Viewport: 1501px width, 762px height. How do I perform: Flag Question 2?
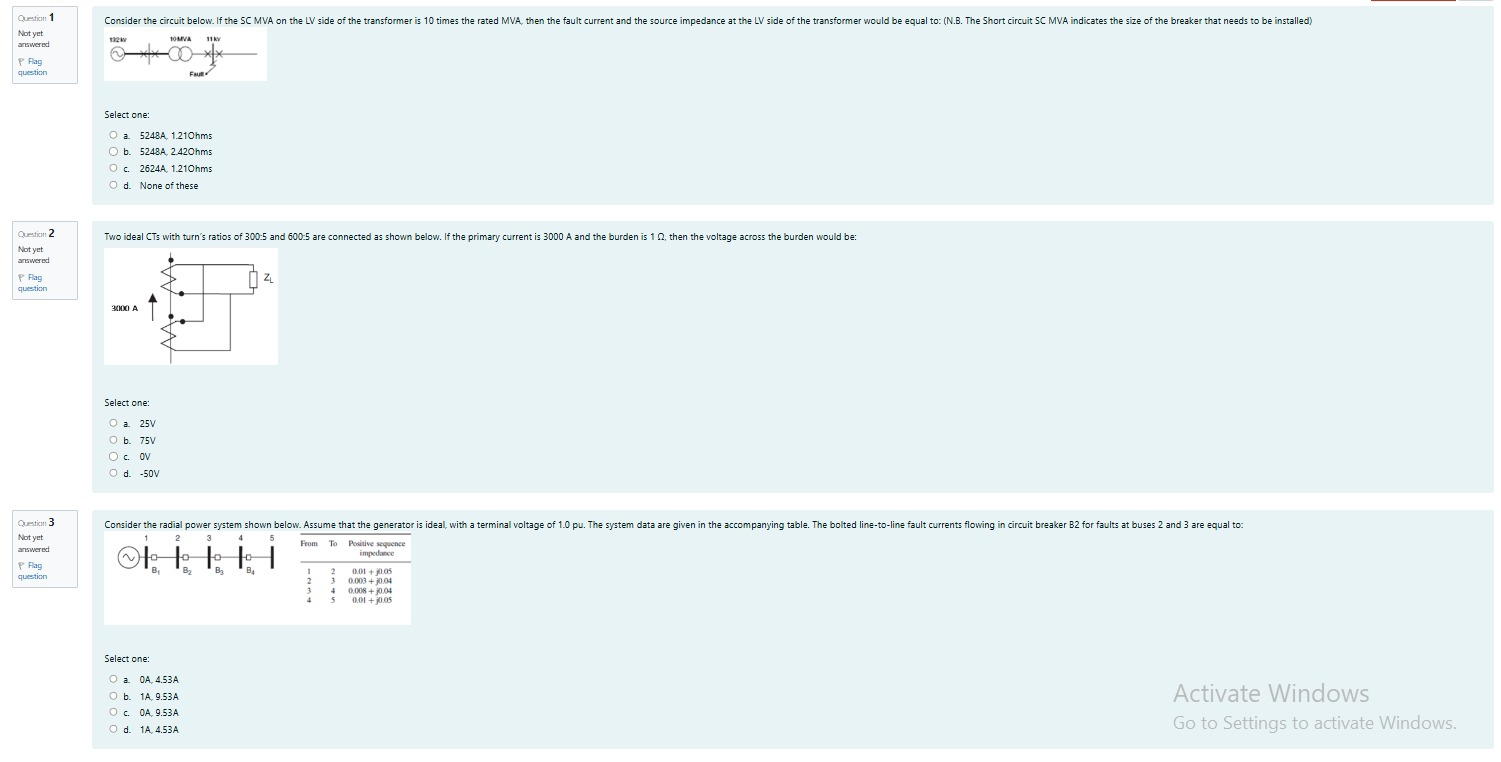pos(32,283)
